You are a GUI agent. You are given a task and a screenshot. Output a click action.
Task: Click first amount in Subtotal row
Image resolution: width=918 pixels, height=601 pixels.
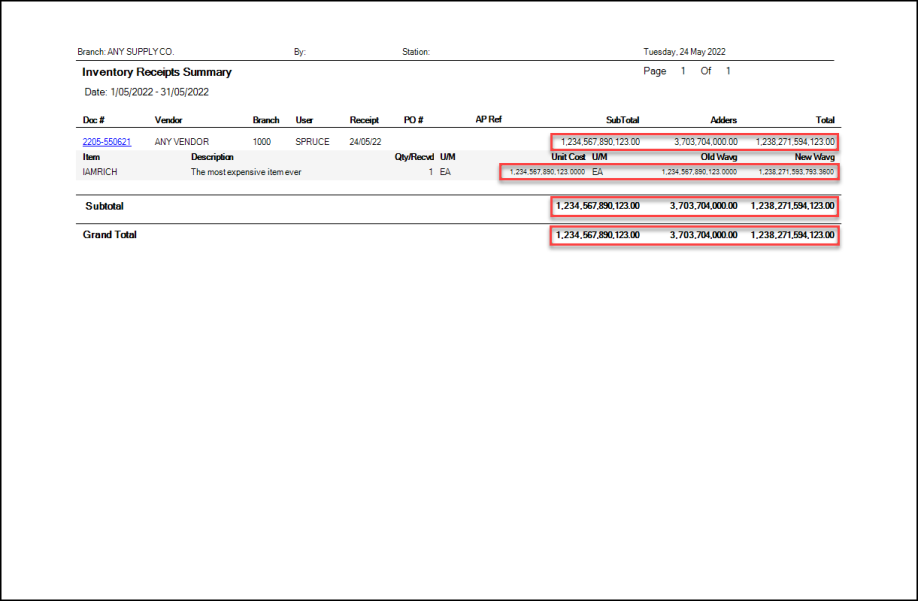tap(598, 206)
